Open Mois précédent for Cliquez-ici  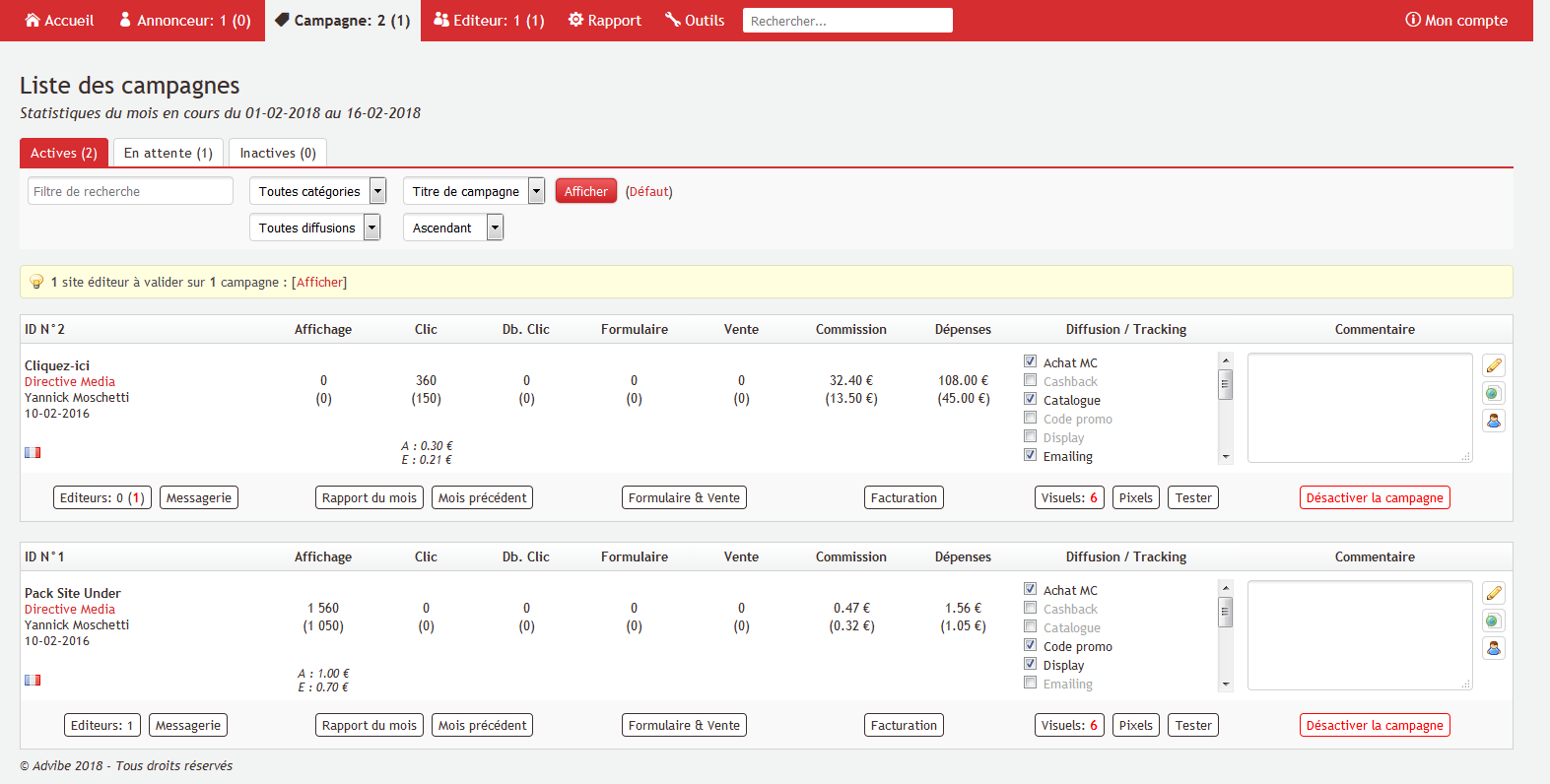tap(483, 498)
